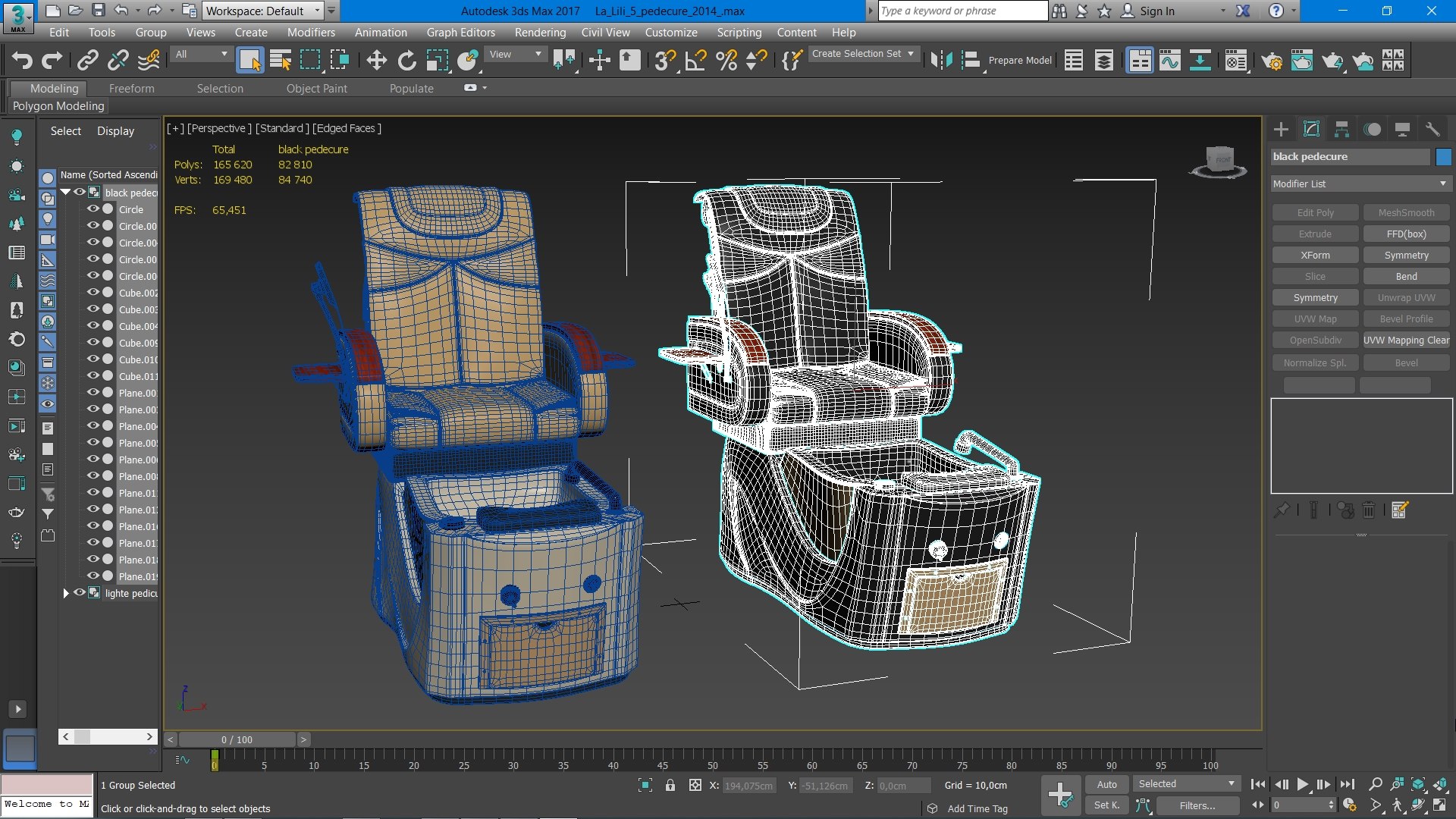Open the Filters... button
The width and height of the screenshot is (1456, 819).
[x=1197, y=806]
